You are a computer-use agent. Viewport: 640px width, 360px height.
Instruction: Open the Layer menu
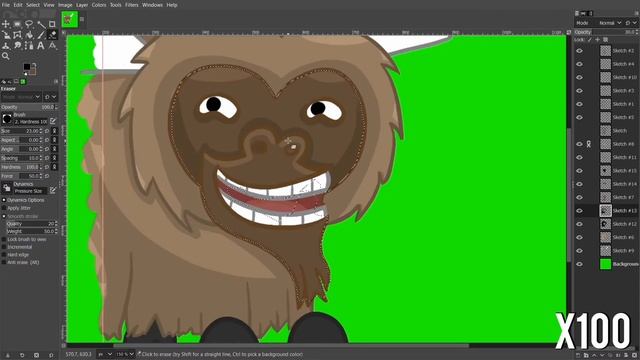click(x=82, y=5)
